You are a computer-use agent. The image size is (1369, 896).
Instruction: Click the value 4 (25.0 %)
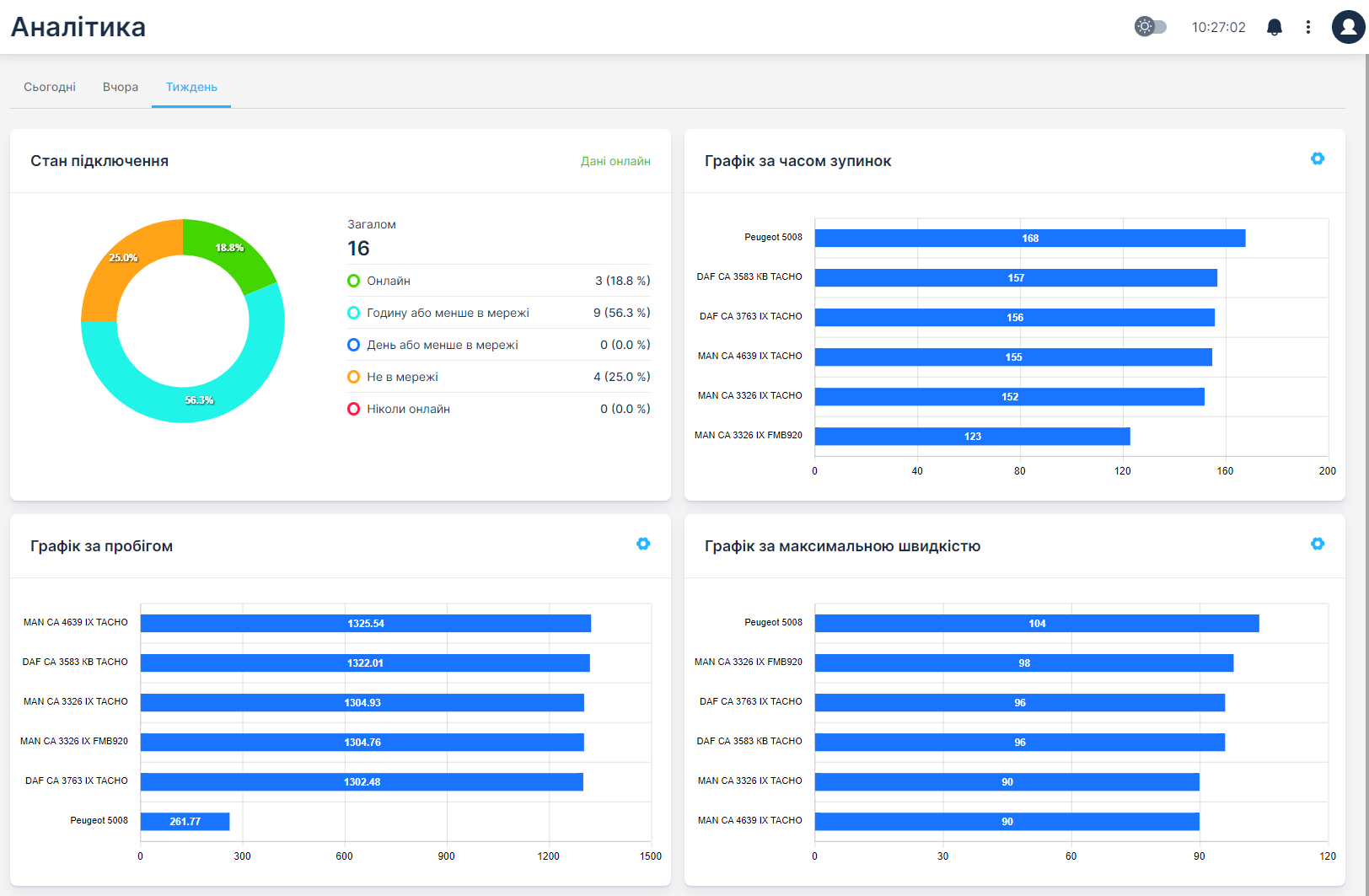coord(622,377)
